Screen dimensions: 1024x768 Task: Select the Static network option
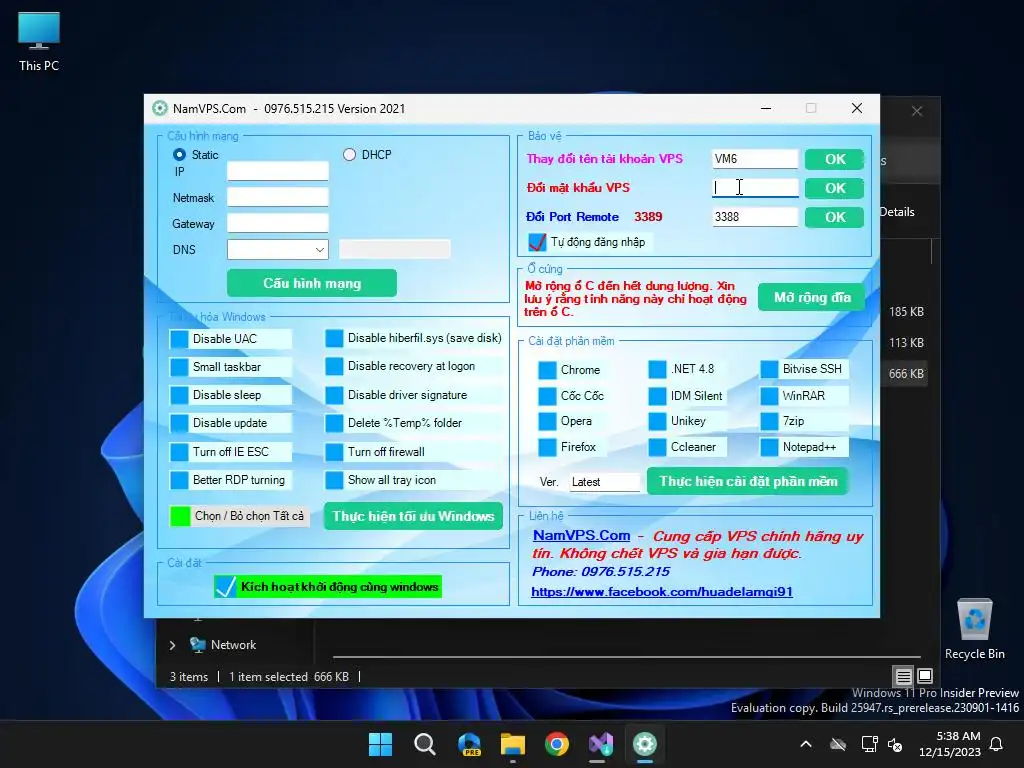pyautogui.click(x=179, y=155)
